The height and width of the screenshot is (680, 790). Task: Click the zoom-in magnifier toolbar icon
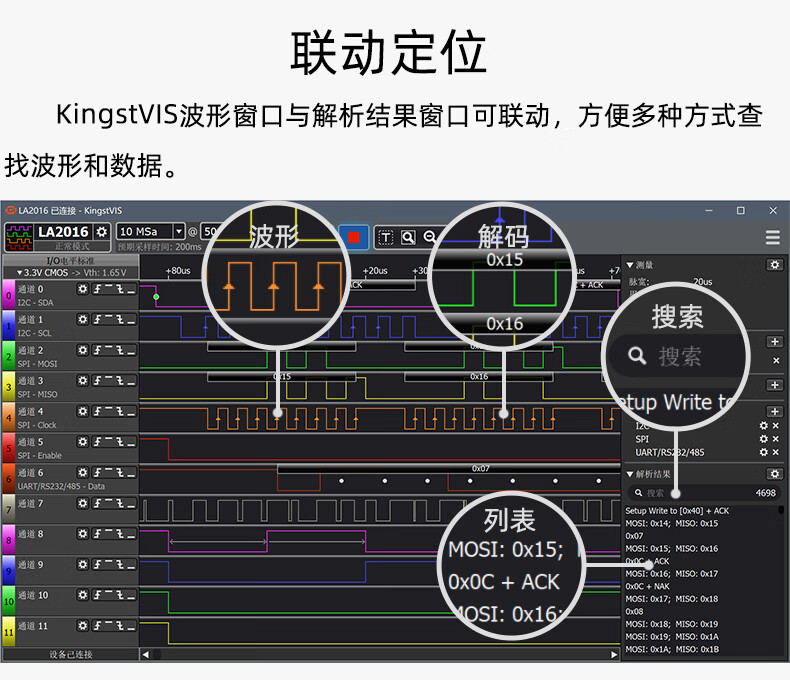point(408,238)
